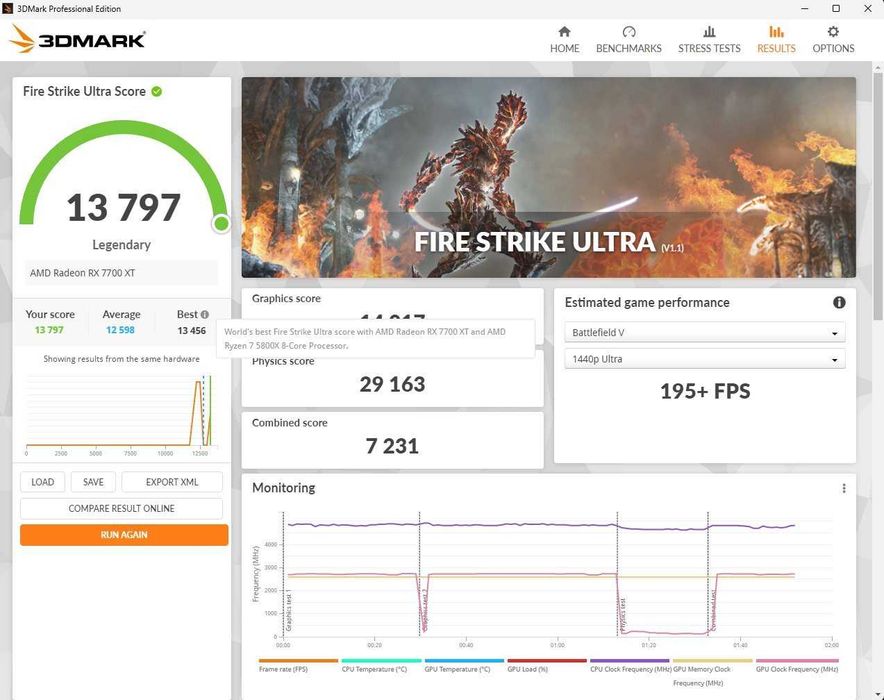This screenshot has width=884, height=700.
Task: Switch to the Stress Tests tab
Action: tap(709, 40)
